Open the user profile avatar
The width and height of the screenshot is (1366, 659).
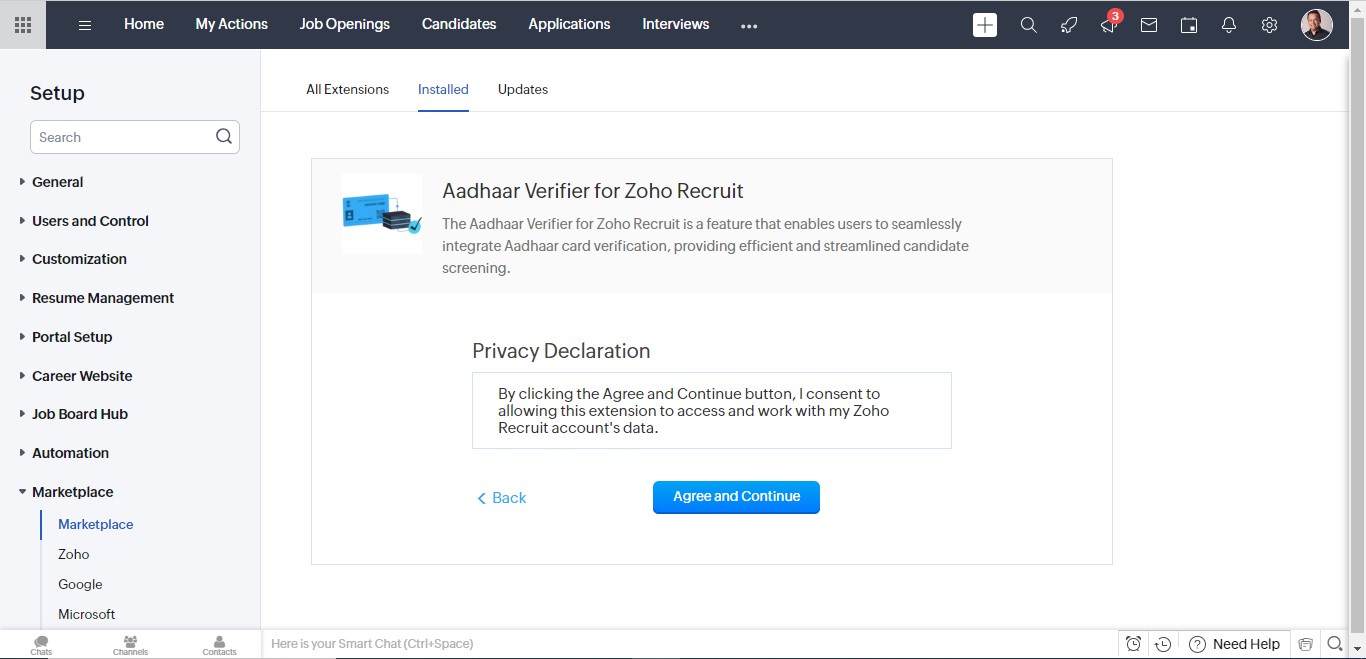[1317, 25]
